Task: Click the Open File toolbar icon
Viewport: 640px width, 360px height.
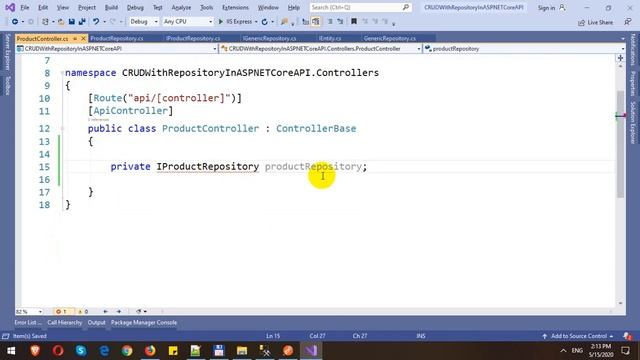Action: [x=61, y=22]
